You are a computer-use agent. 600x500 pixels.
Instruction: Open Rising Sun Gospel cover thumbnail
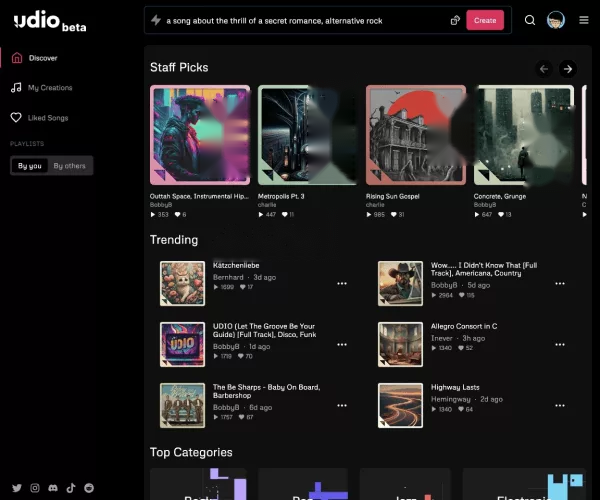416,135
